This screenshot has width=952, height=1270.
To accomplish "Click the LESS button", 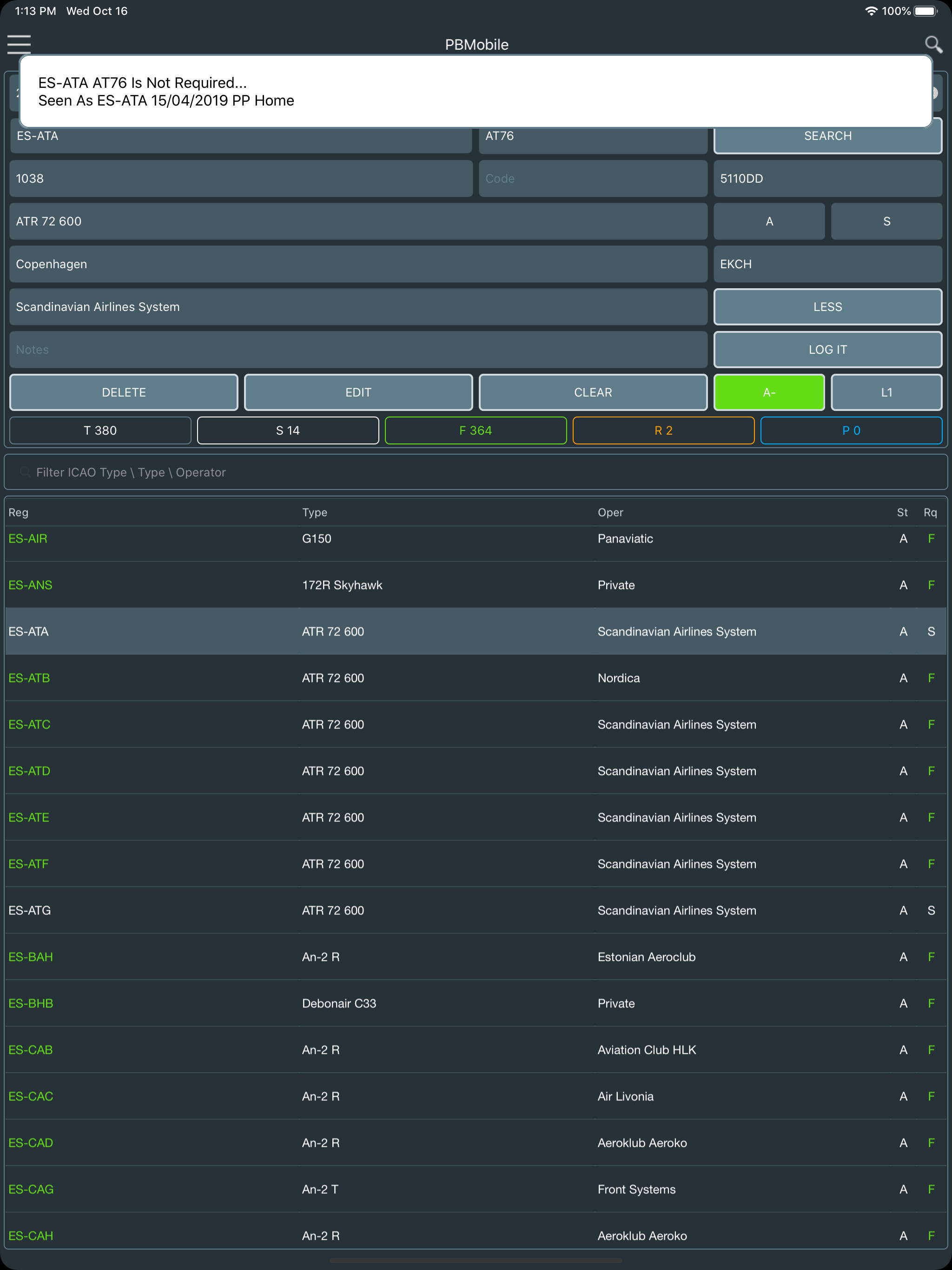I will 827,307.
